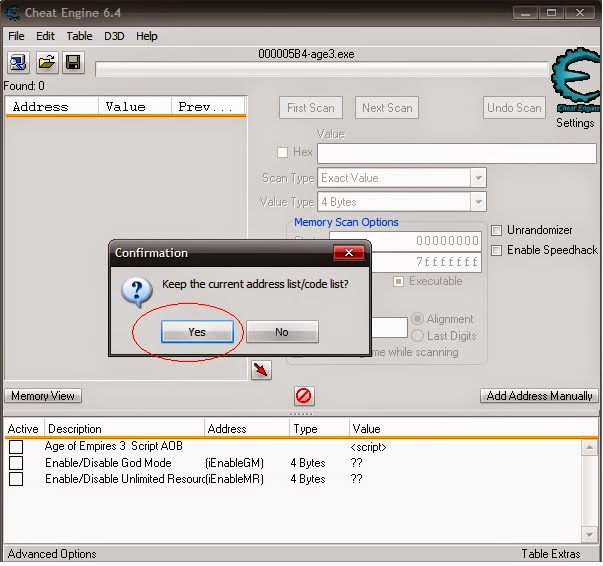
Task: Click the cheat table Value column header
Action: (366, 429)
